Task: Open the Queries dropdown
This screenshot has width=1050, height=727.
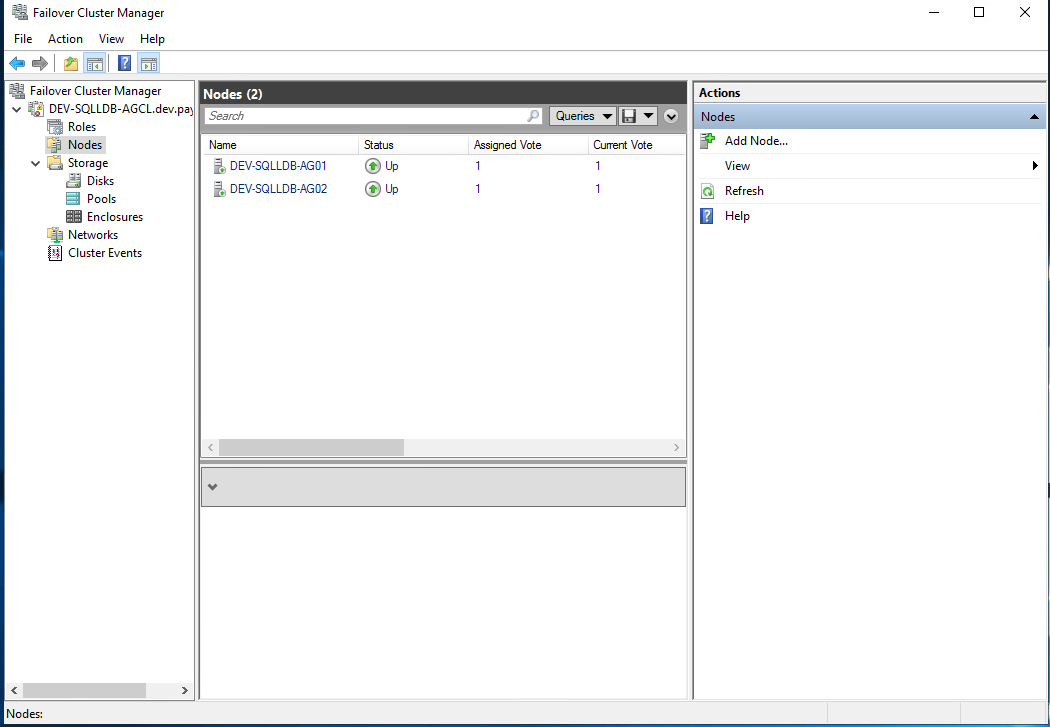Action: [x=582, y=115]
